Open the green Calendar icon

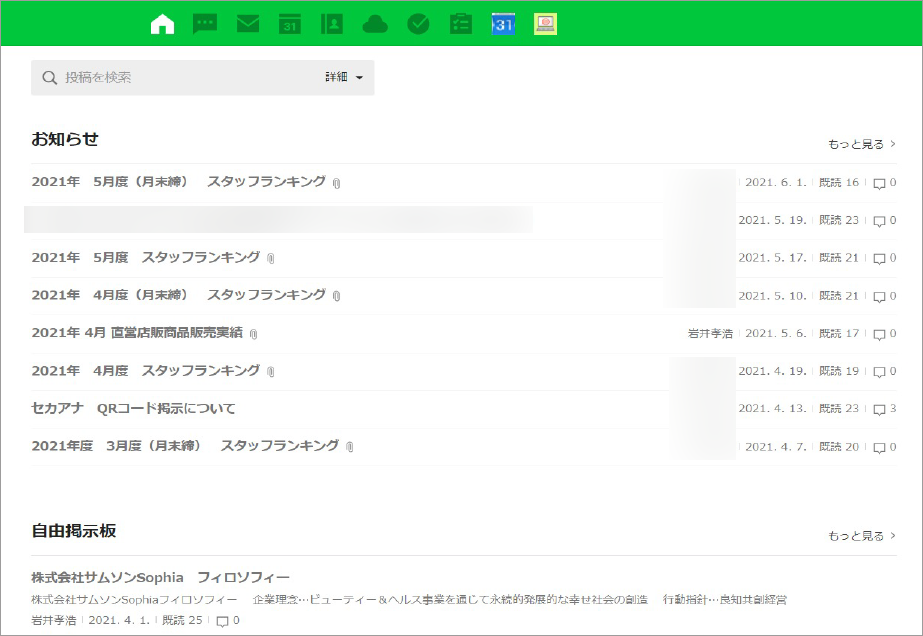[x=290, y=24]
